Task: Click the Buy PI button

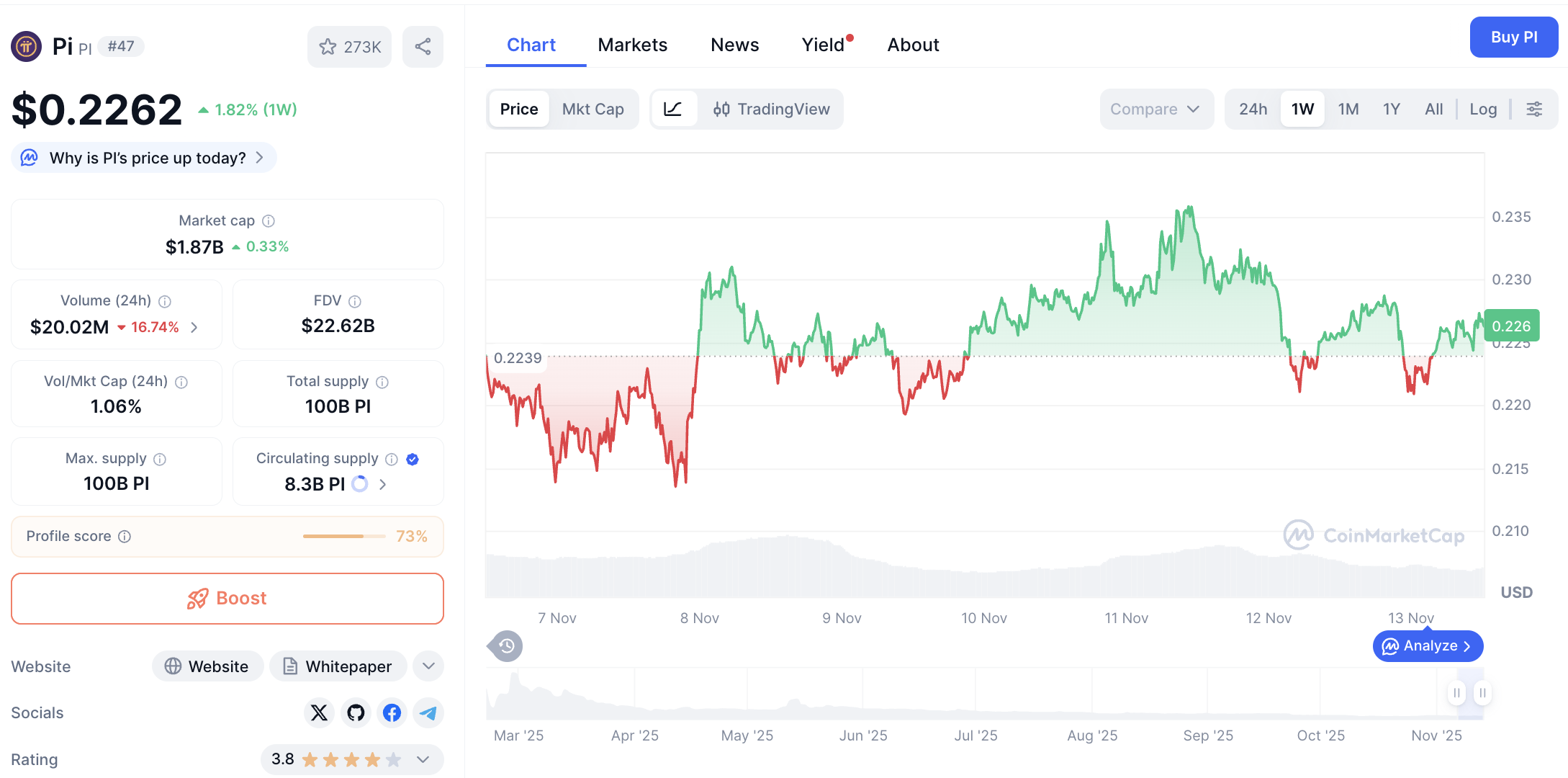Action: (1513, 37)
